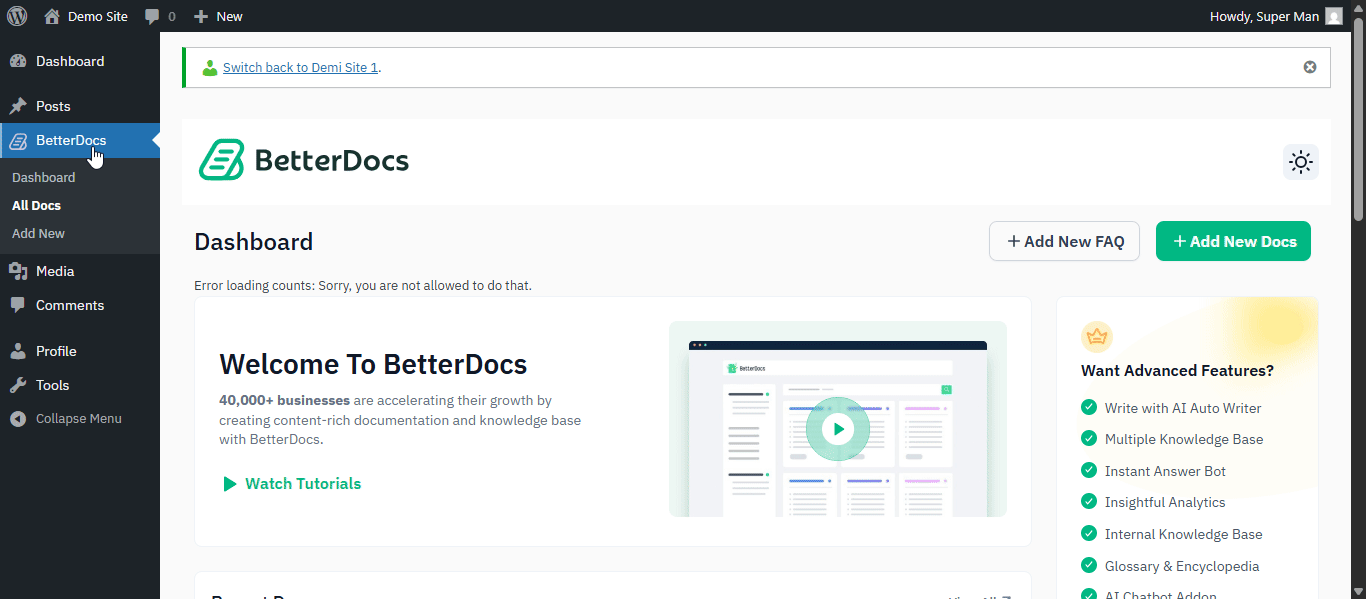Click Multiple Knowledge Base text
This screenshot has width=1366, height=599.
(1184, 439)
